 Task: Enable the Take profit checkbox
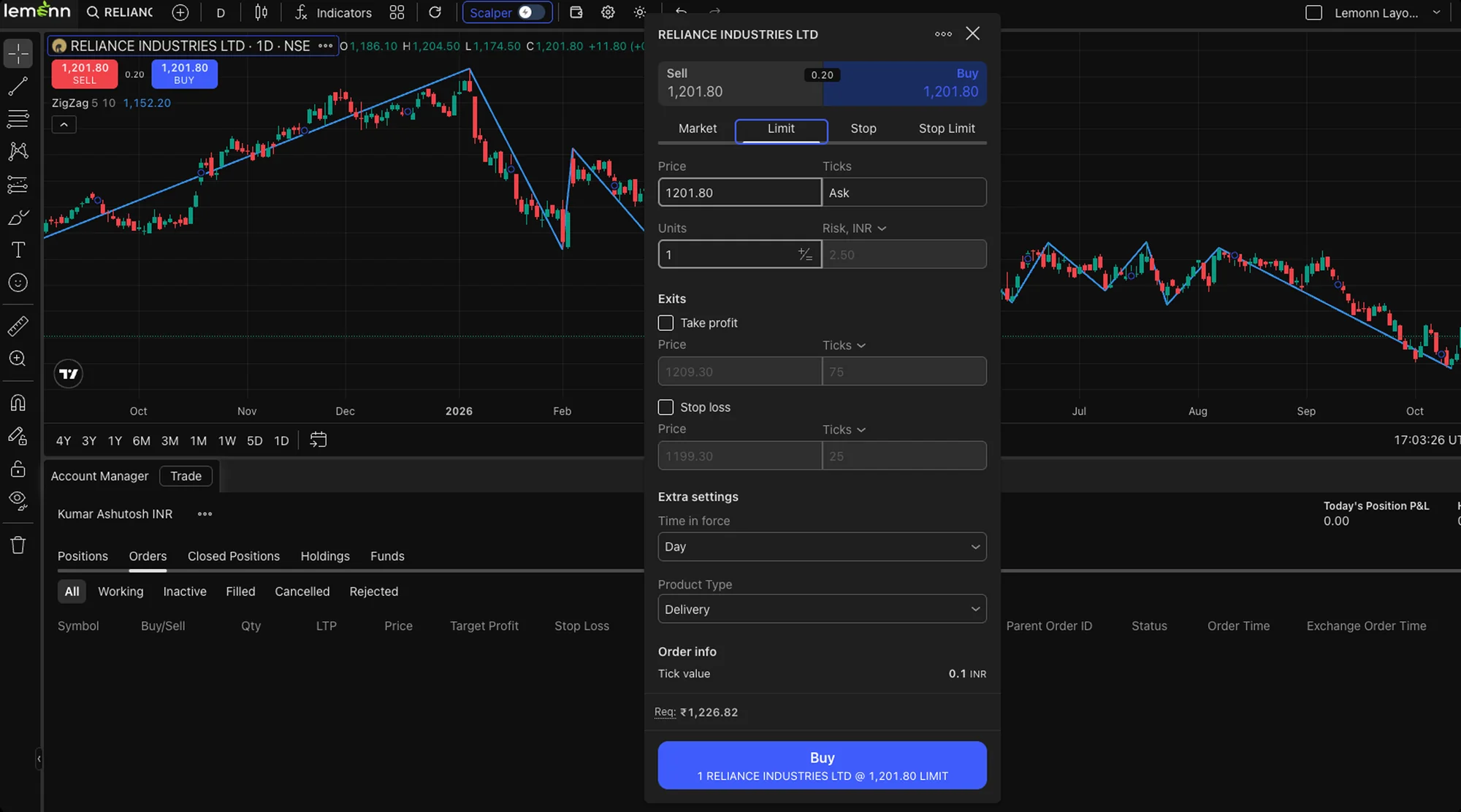pos(665,323)
